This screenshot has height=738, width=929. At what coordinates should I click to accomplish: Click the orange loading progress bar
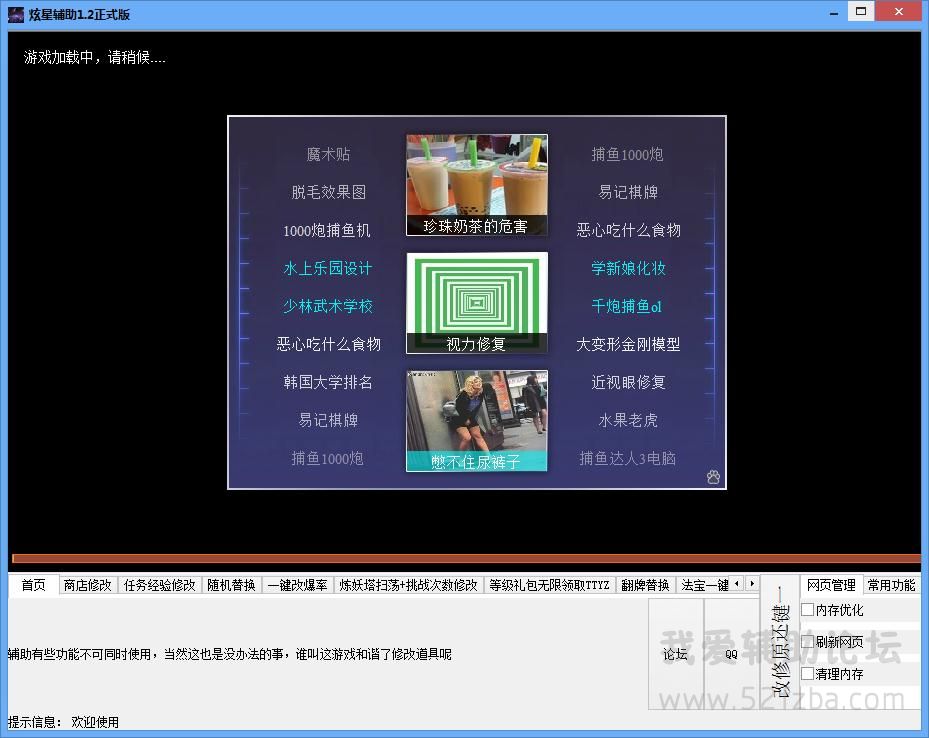(x=465, y=559)
